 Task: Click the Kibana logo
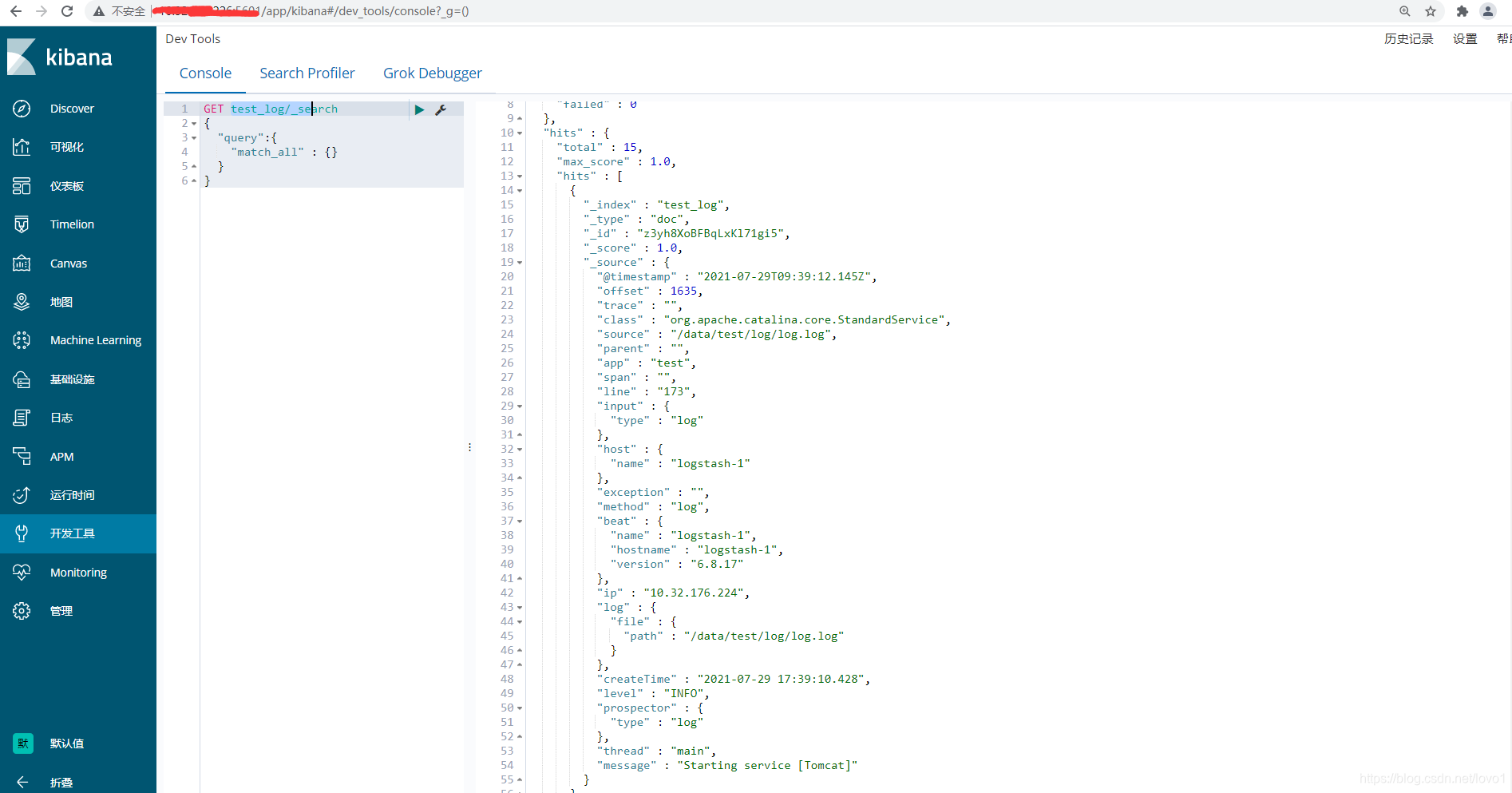click(60, 57)
